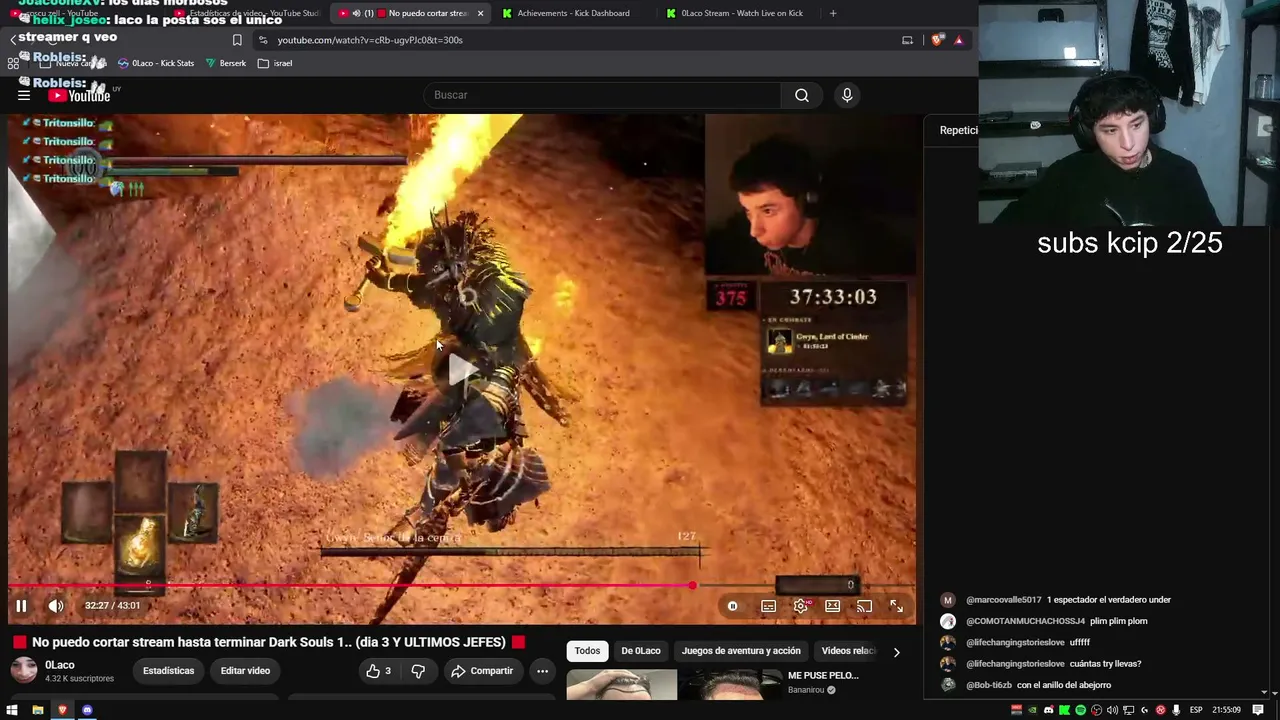Select the Todos filter chip
This screenshot has height=720, width=1280.
click(587, 651)
